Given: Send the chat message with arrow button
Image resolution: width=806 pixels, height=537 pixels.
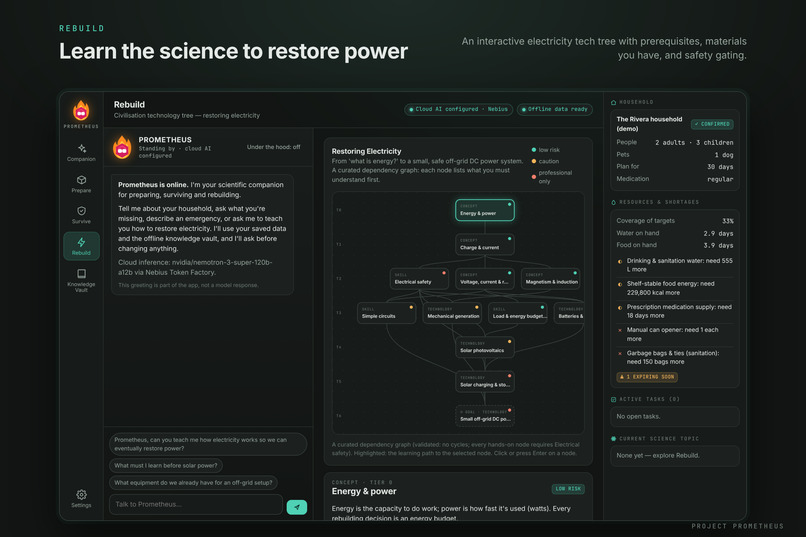Looking at the screenshot, I should point(297,507).
